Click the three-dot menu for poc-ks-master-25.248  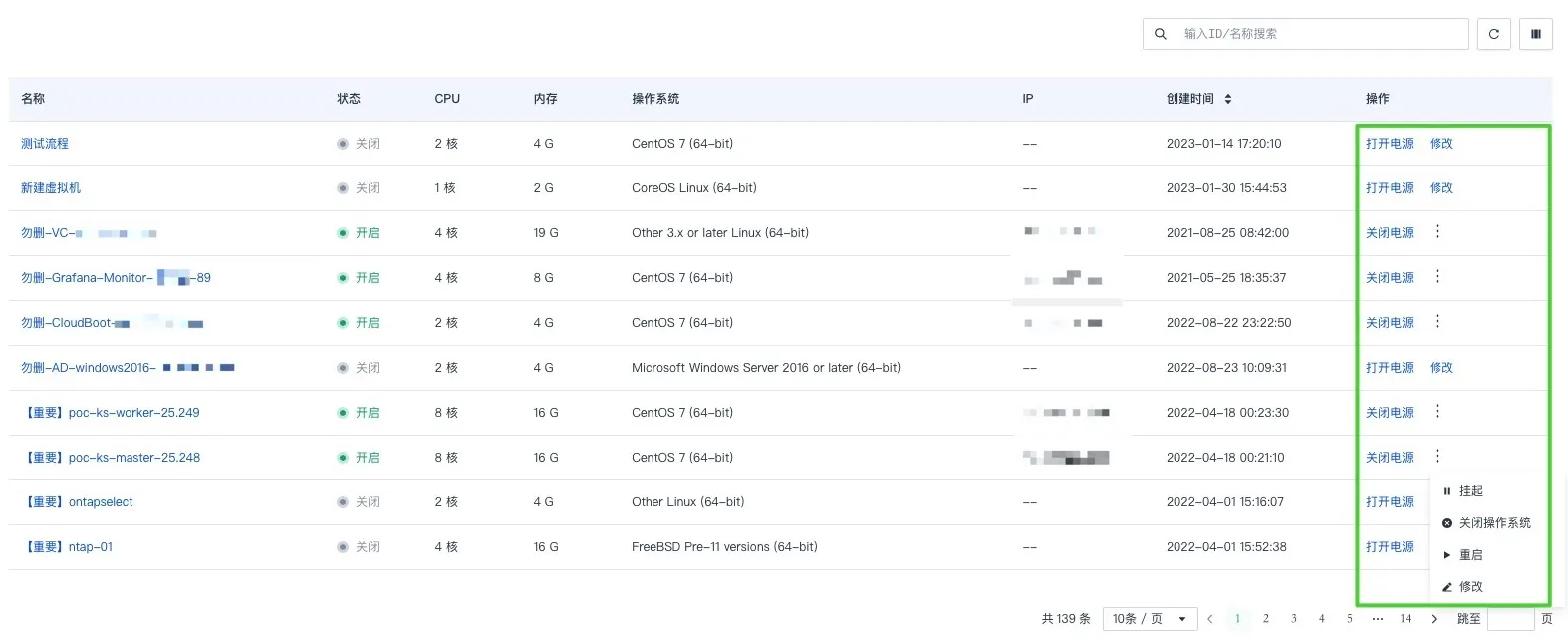1437,456
